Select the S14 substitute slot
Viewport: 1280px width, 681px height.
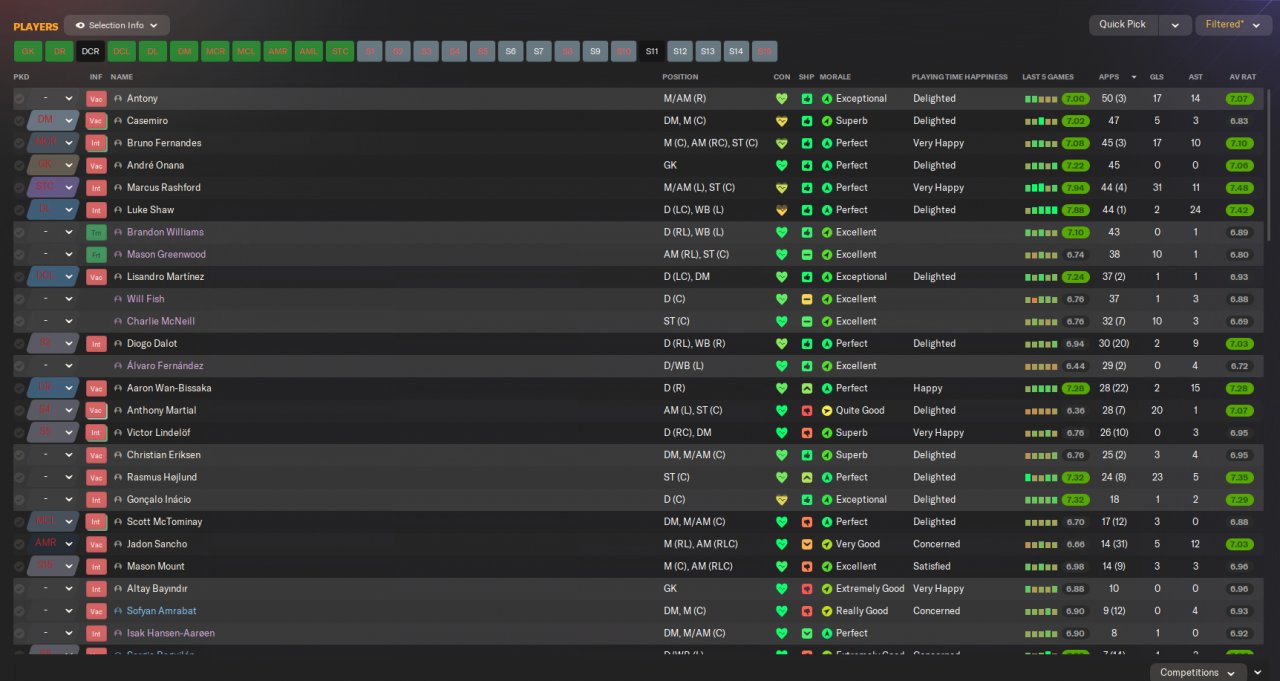point(736,51)
